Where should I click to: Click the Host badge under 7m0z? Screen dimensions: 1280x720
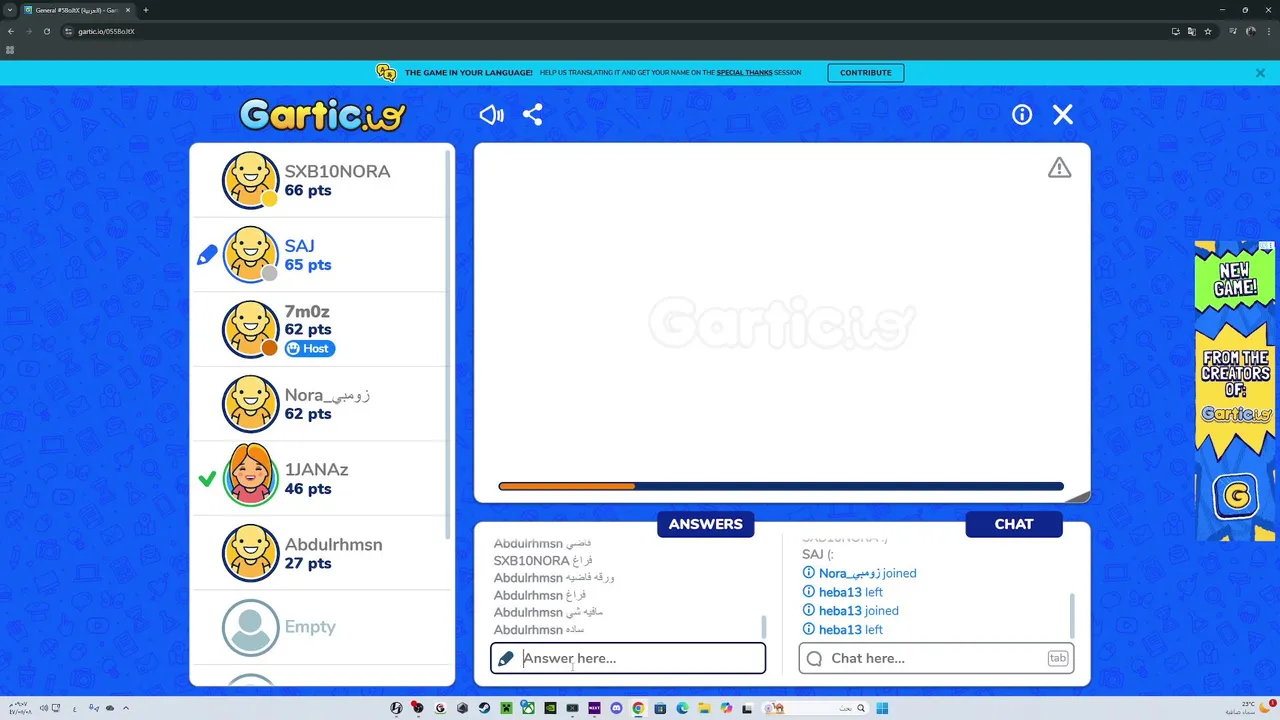[x=310, y=348]
